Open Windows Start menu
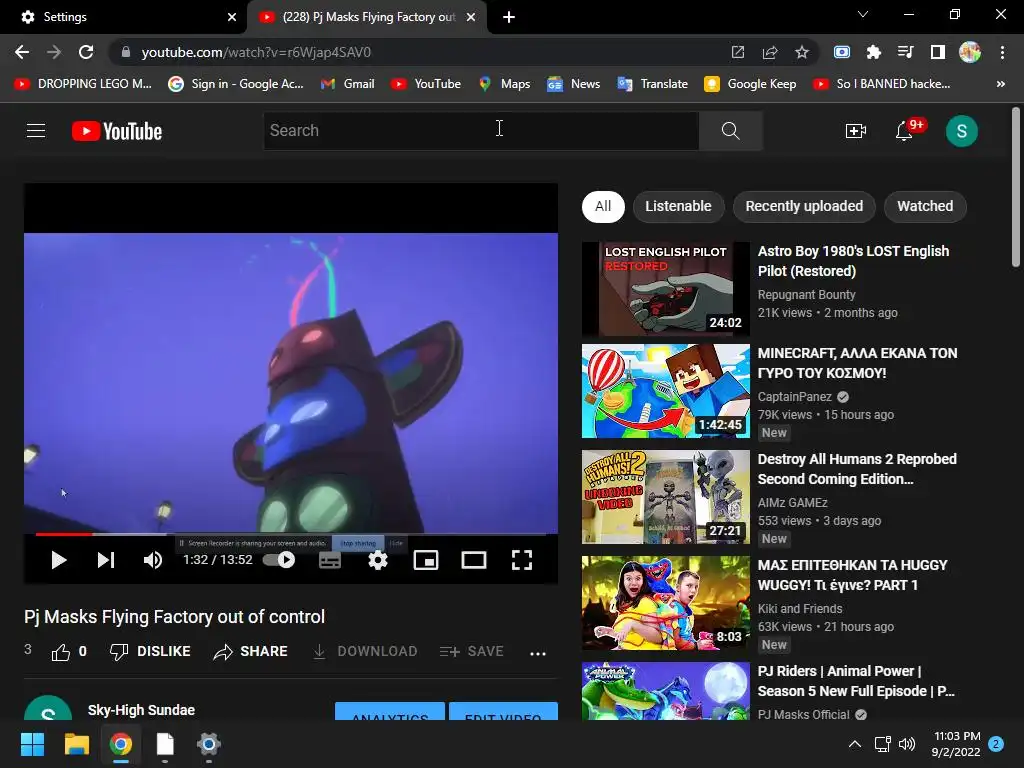Image resolution: width=1024 pixels, height=768 pixels. (x=32, y=744)
